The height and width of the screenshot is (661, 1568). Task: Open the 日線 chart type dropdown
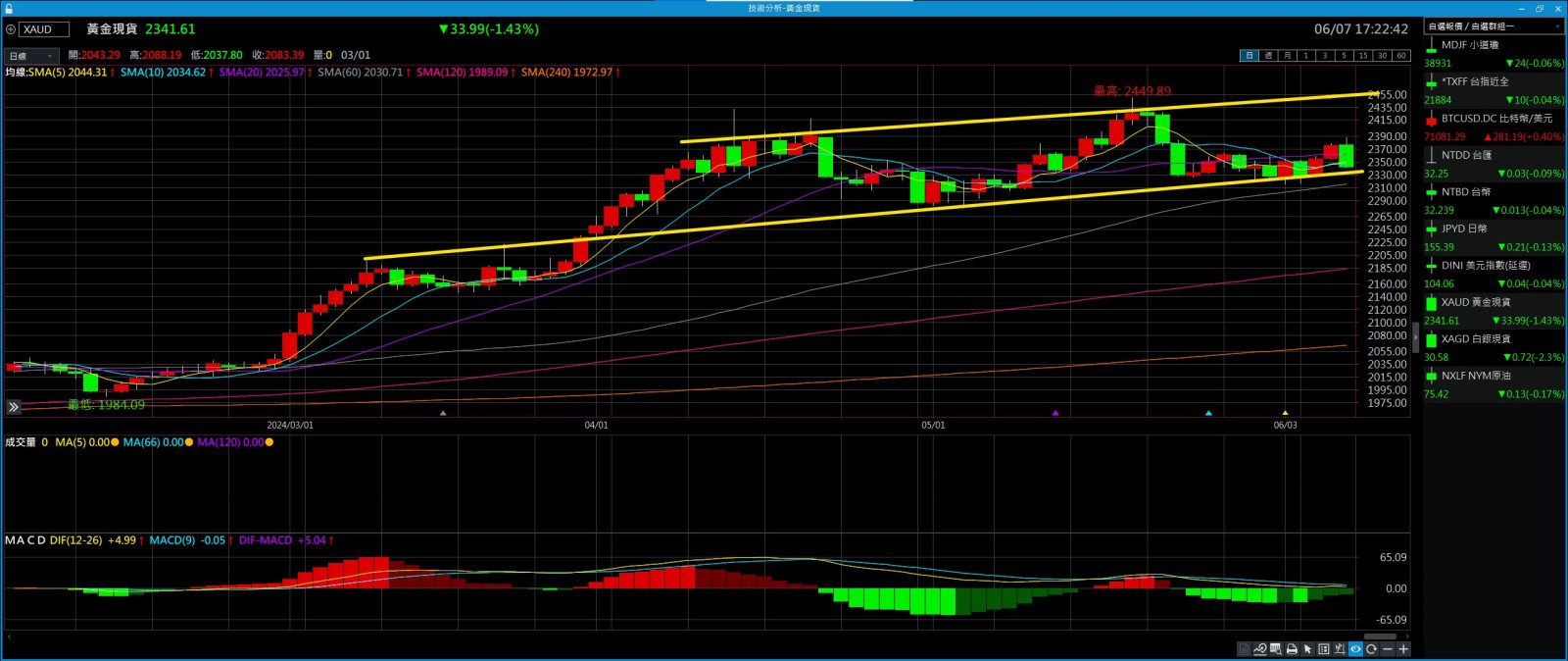pos(31,56)
